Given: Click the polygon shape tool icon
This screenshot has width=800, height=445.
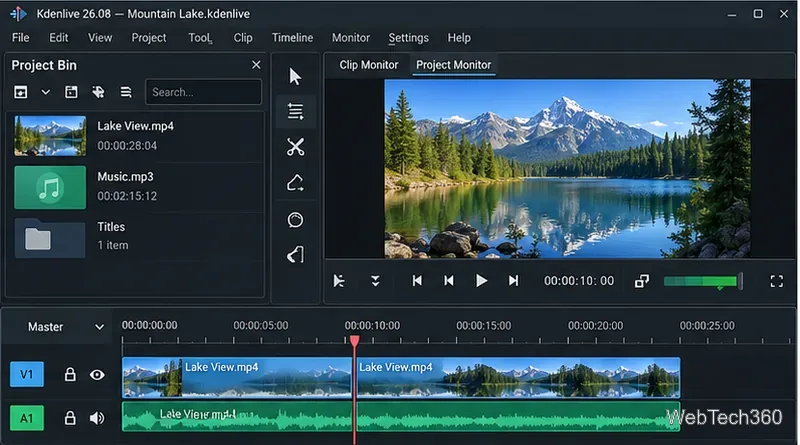Looking at the screenshot, I should click(295, 183).
